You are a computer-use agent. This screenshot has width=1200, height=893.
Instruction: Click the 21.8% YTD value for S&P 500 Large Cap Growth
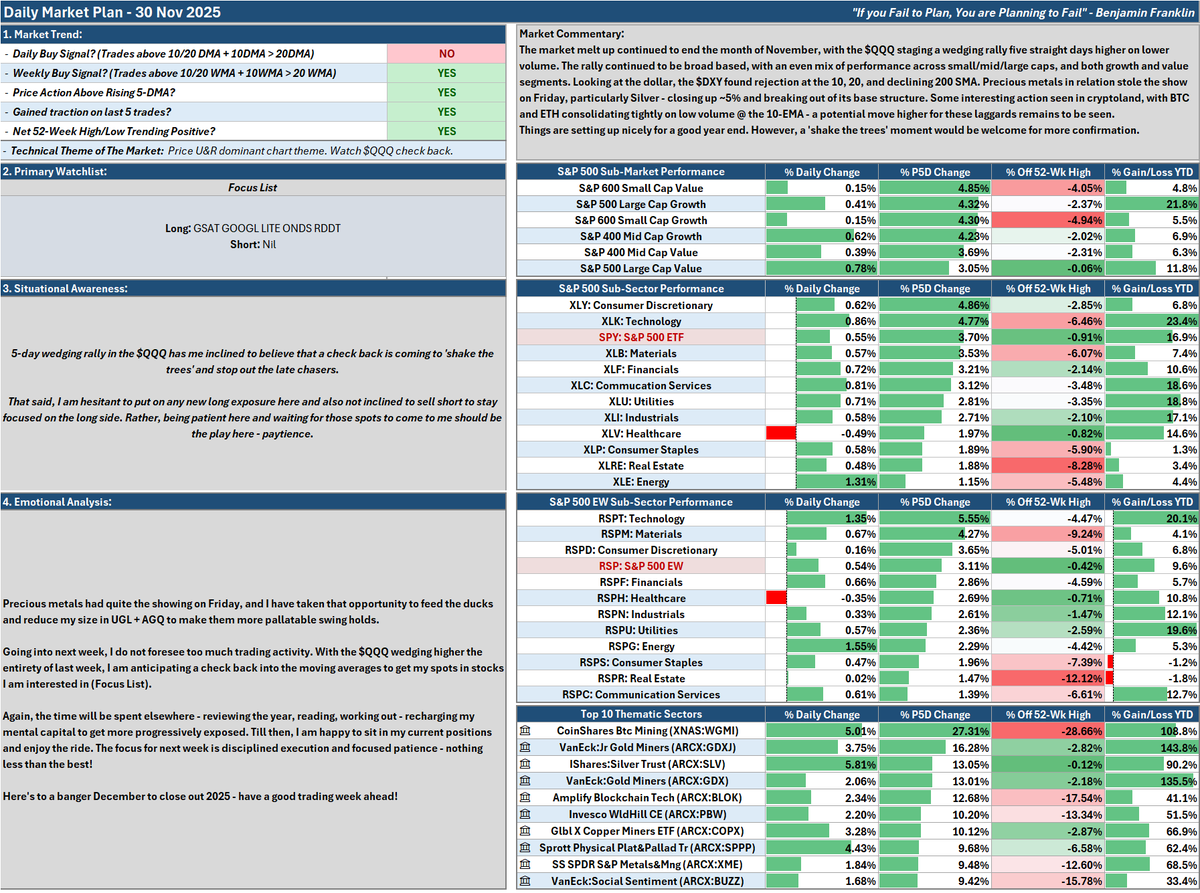[x=1153, y=204]
